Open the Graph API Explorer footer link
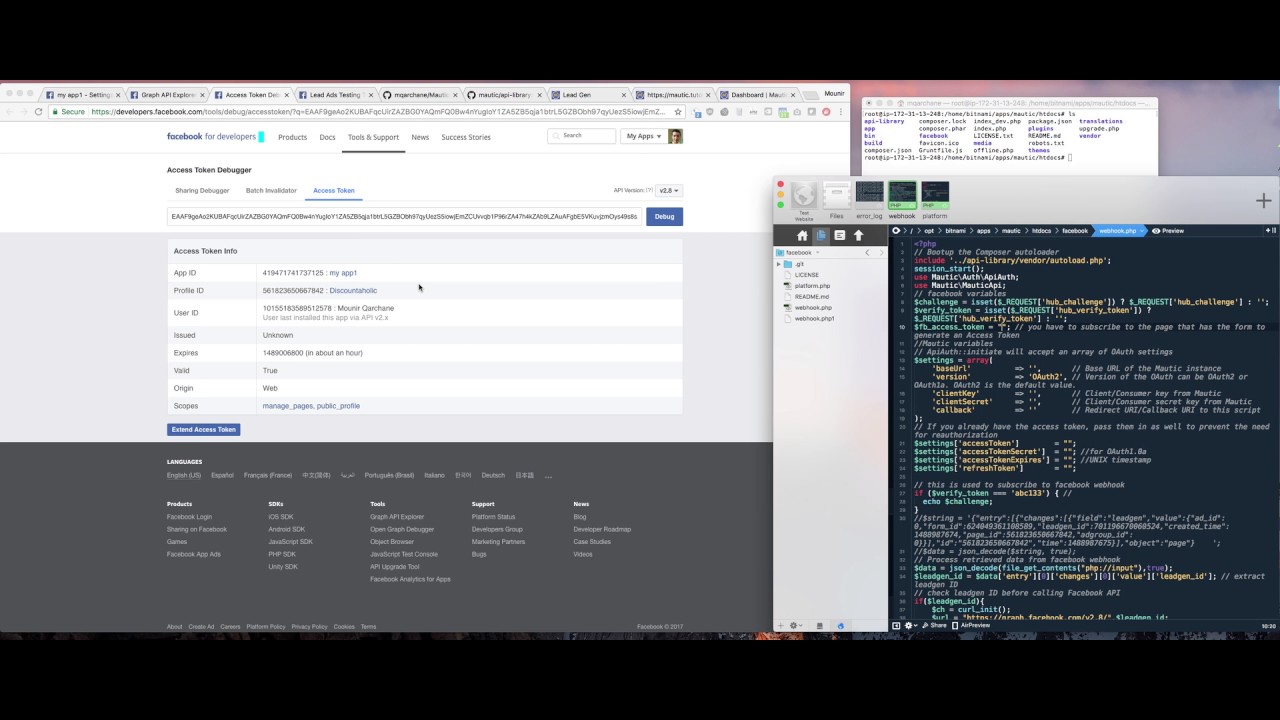This screenshot has width=1280, height=720. point(397,517)
